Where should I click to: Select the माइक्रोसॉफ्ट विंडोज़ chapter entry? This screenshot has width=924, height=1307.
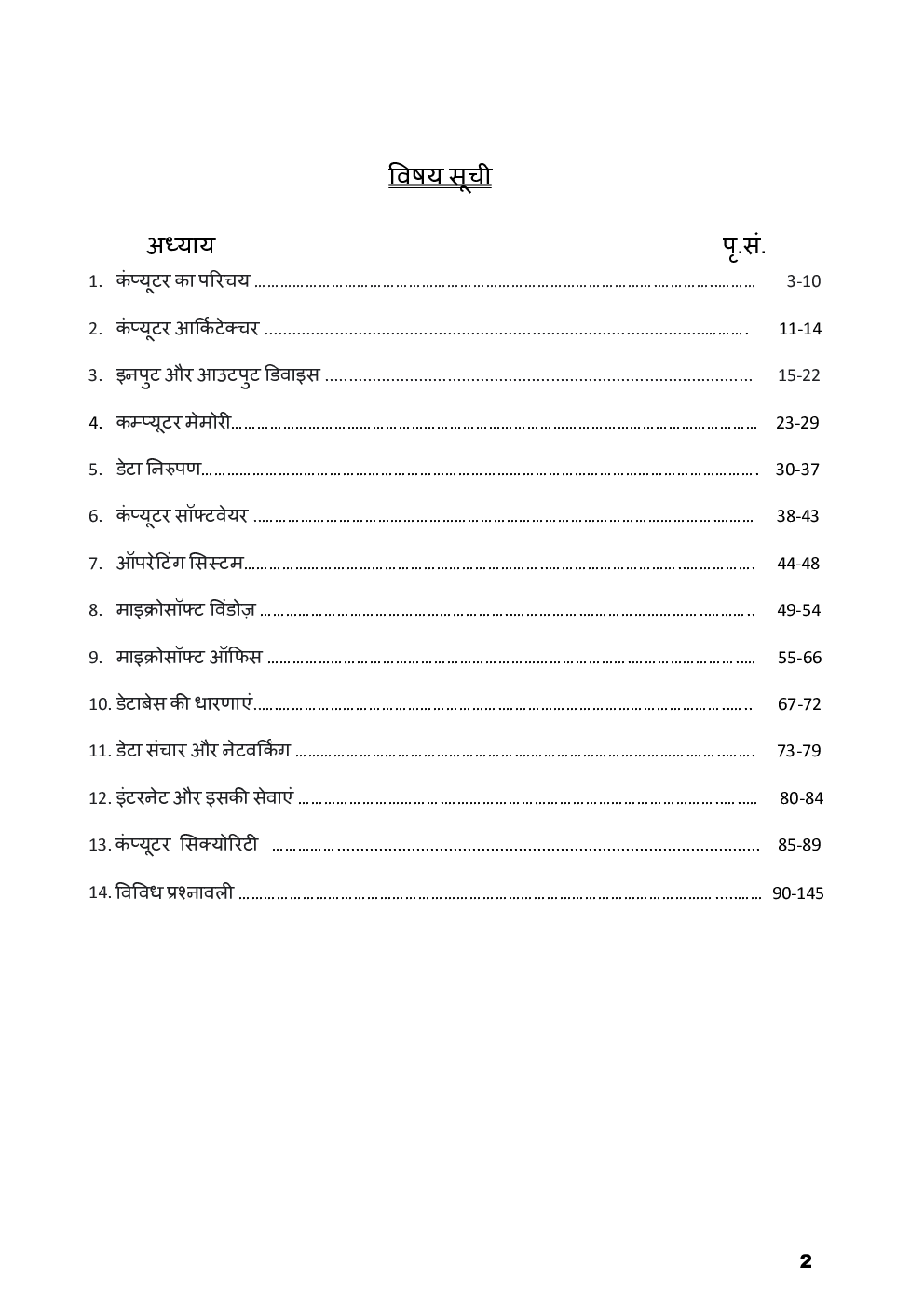[185, 610]
